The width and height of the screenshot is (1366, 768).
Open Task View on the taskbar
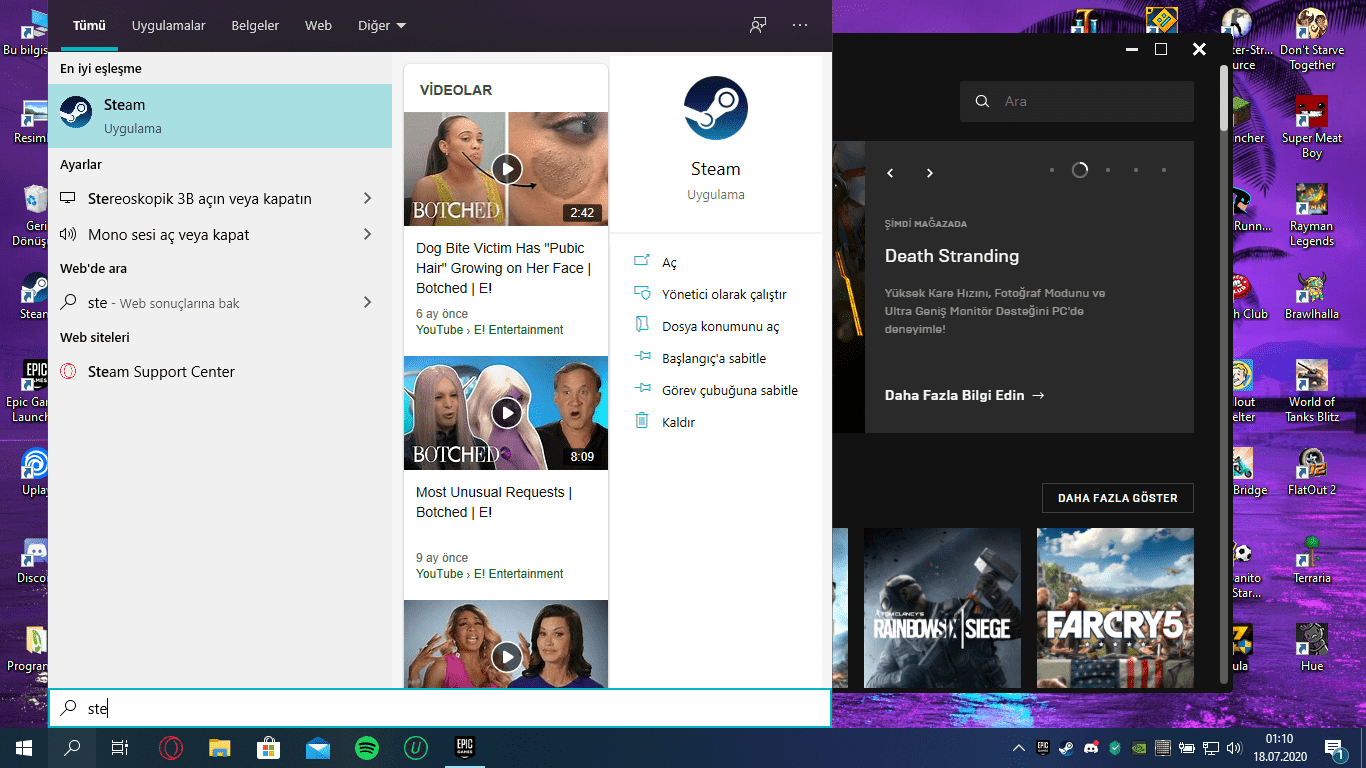pyautogui.click(x=120, y=748)
